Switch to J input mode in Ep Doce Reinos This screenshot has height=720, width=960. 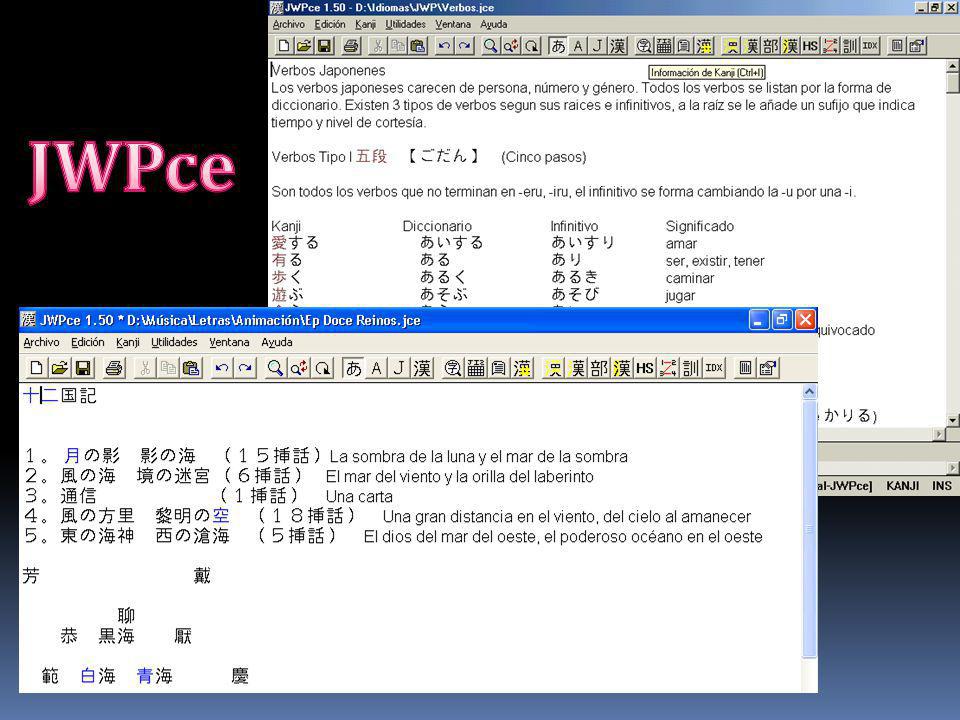pos(399,368)
